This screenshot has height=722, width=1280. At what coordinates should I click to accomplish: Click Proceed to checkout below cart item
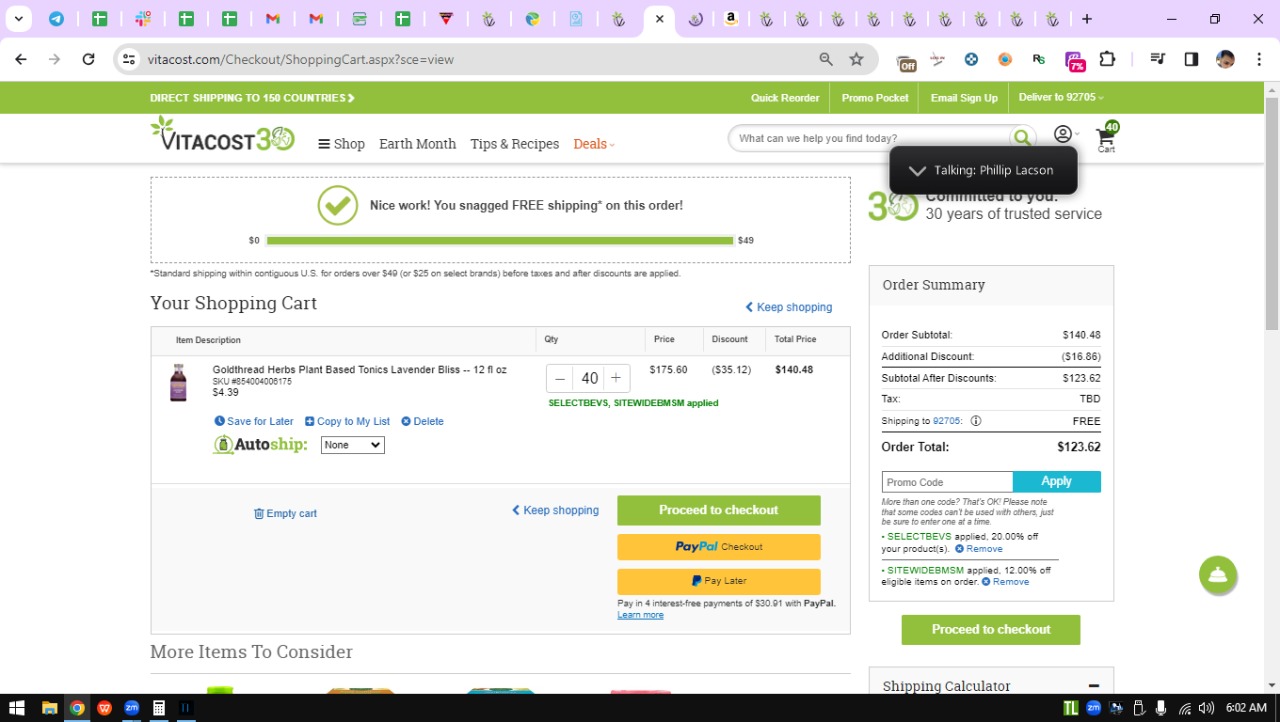tap(718, 510)
